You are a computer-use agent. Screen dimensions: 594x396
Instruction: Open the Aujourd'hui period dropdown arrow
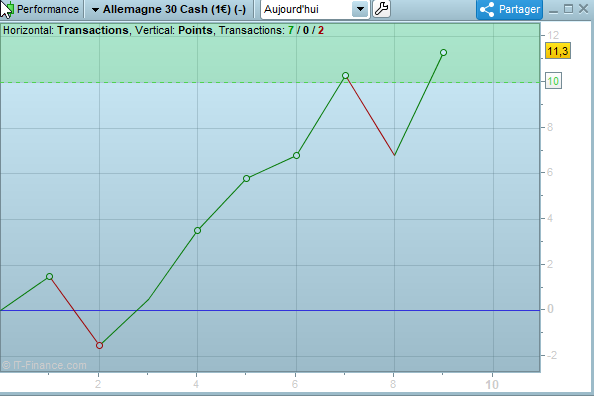tap(360, 9)
